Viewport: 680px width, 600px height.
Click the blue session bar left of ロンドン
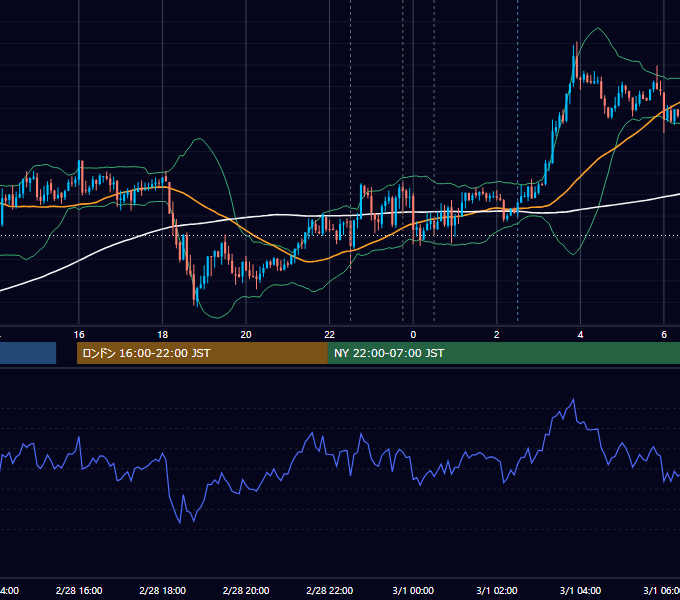28,353
